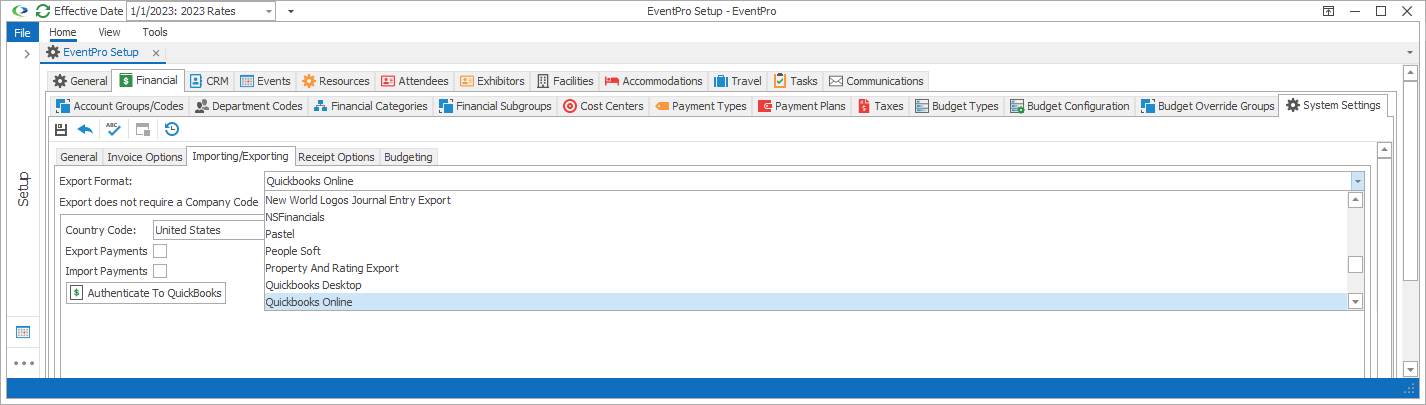Switch to Invoice Options subtab
The image size is (1426, 405).
145,157
